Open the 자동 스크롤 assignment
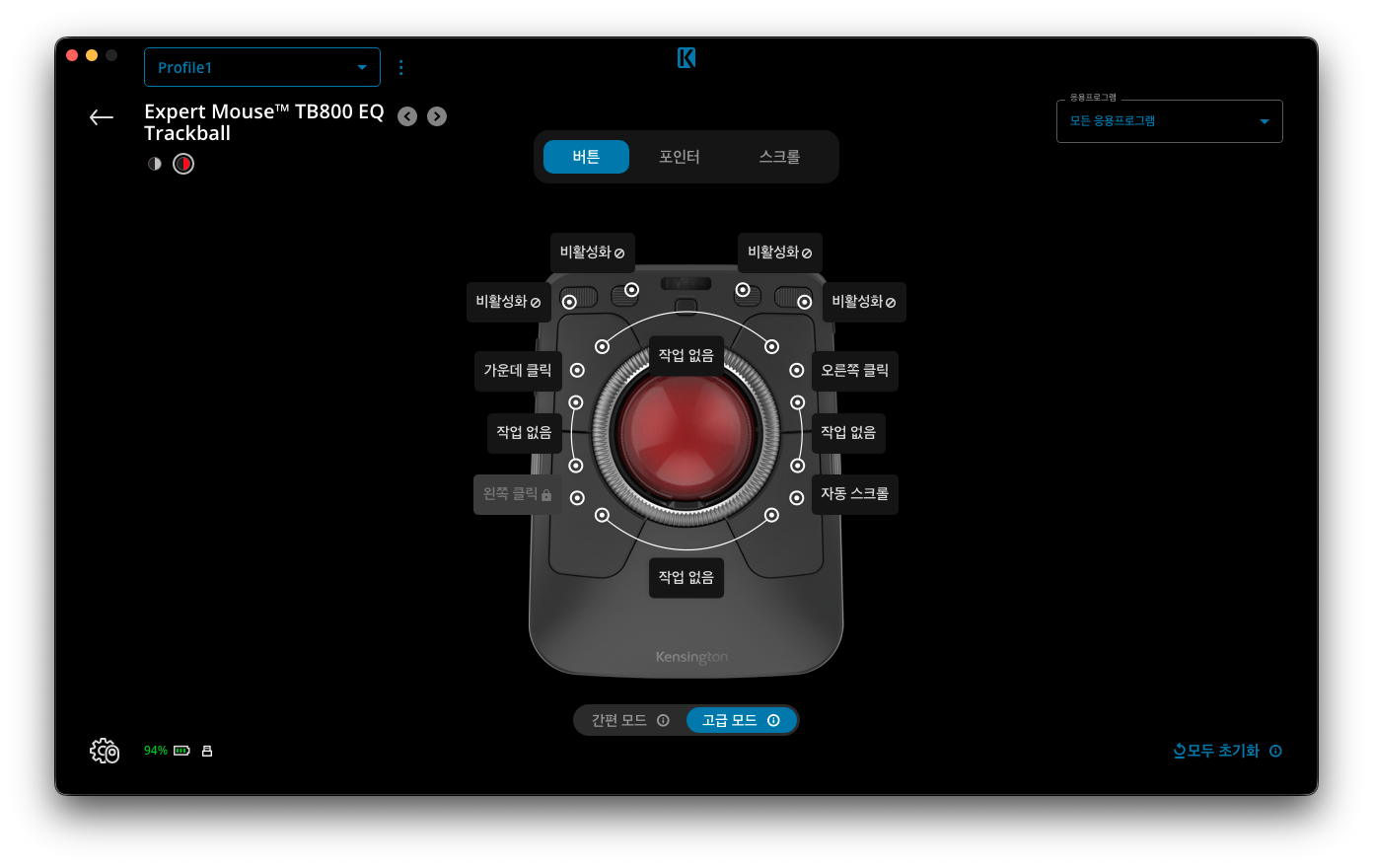Viewport: 1373px width, 868px height. pos(854,494)
